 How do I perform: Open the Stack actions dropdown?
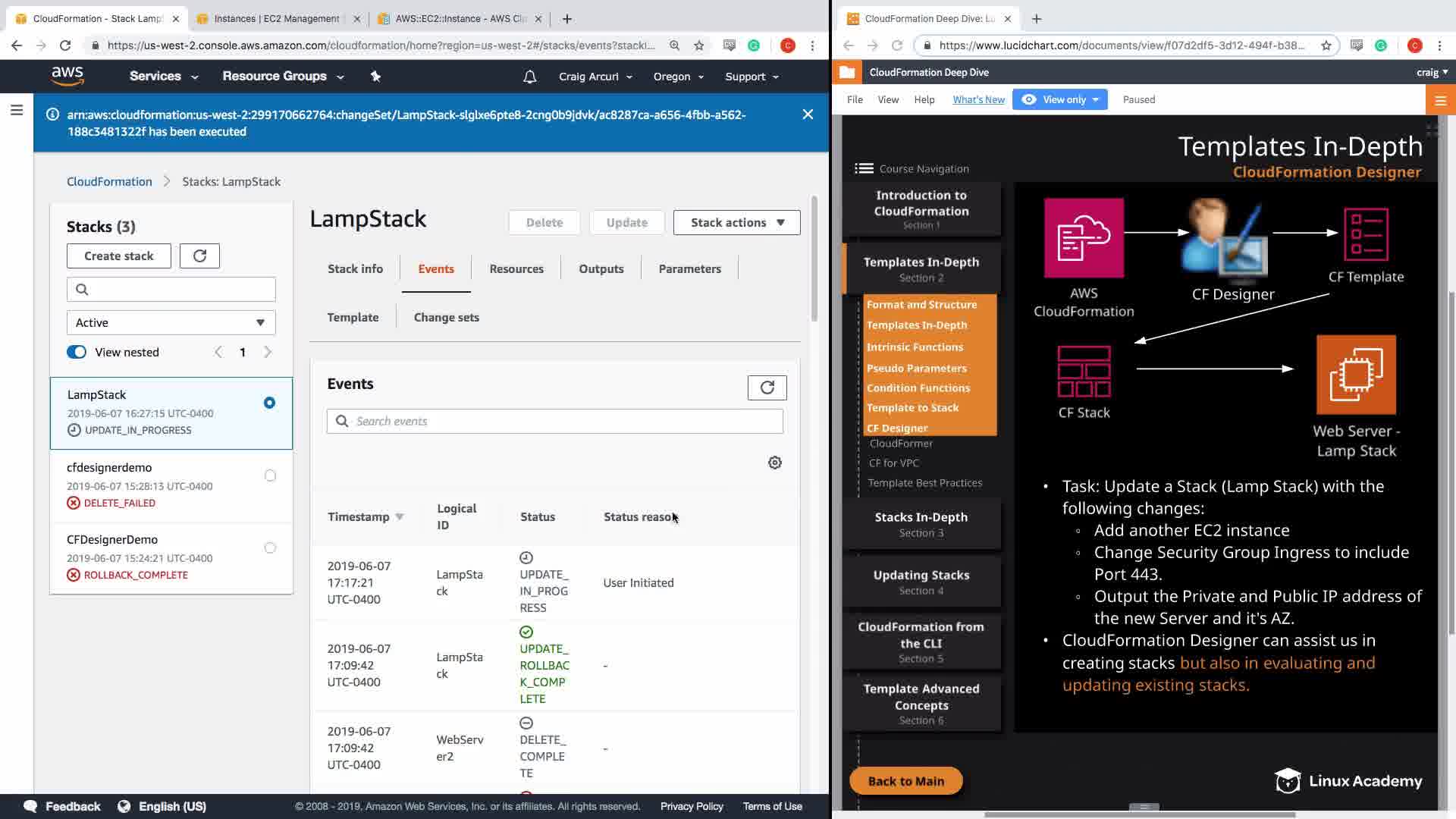[736, 222]
